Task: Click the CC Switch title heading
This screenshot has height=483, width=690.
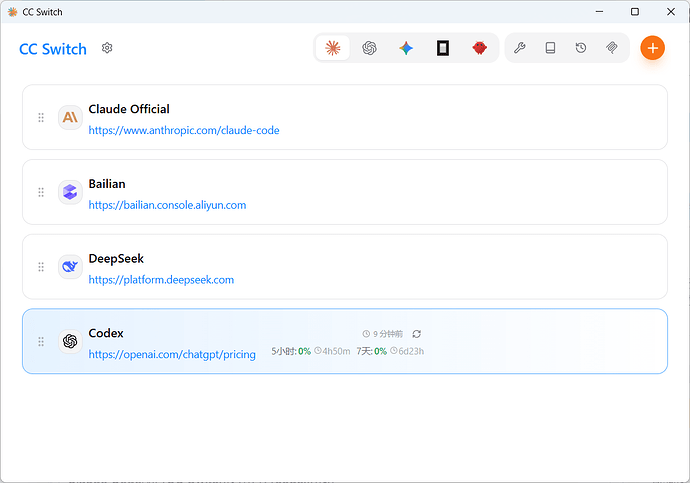Action: [x=53, y=49]
